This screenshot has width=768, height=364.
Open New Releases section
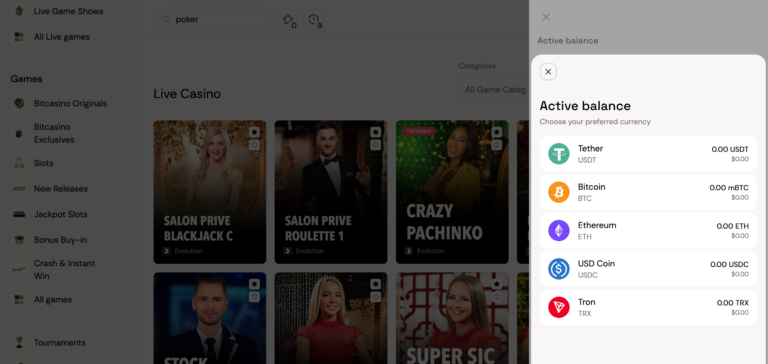point(61,189)
